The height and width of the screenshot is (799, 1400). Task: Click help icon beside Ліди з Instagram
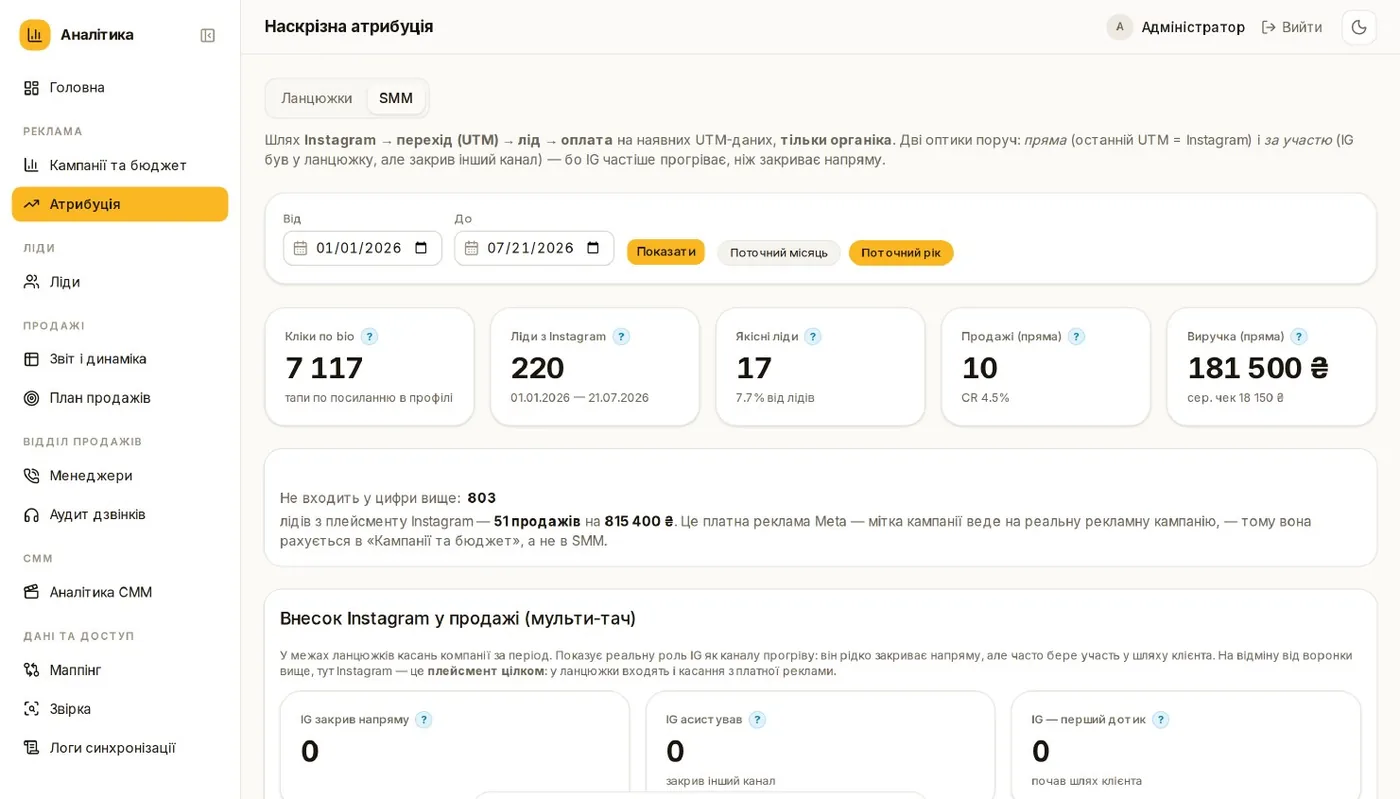pos(621,337)
